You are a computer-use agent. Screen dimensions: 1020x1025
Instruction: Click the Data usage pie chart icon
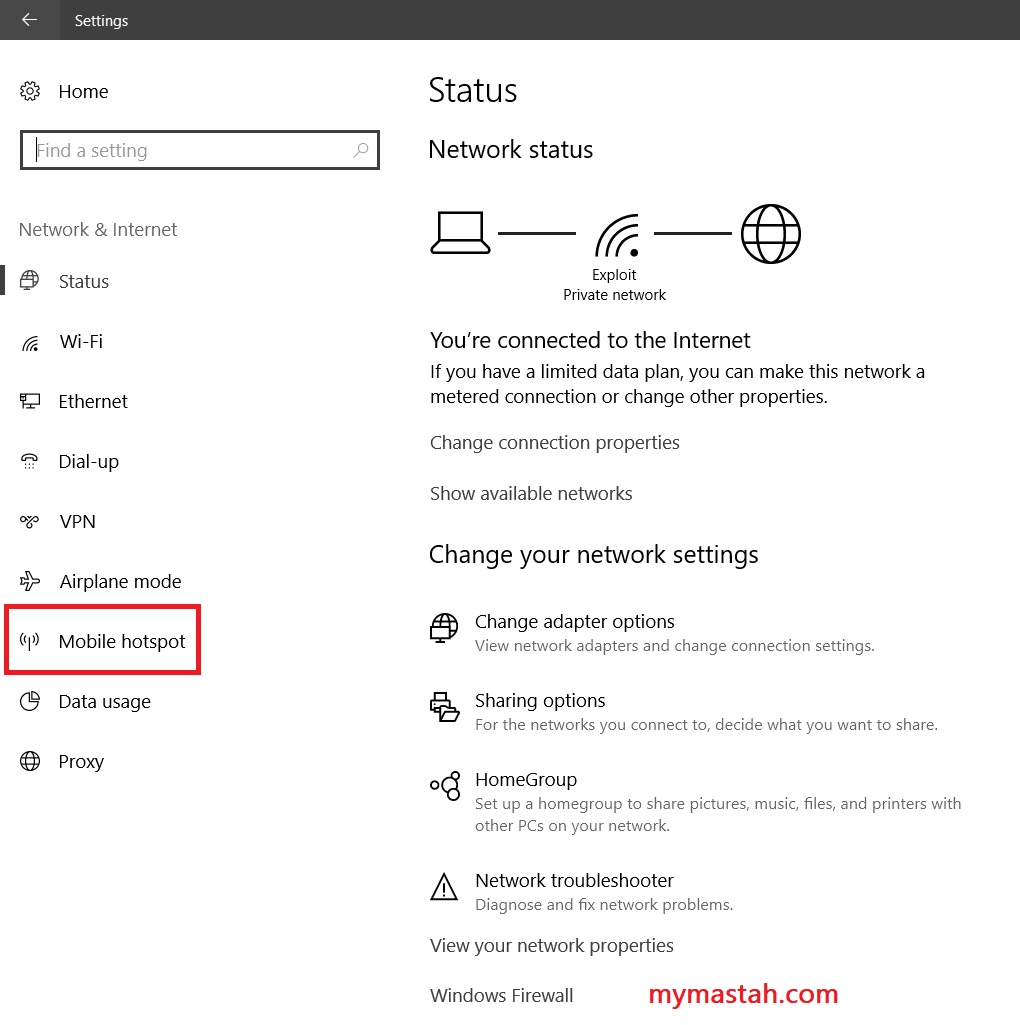coord(30,701)
